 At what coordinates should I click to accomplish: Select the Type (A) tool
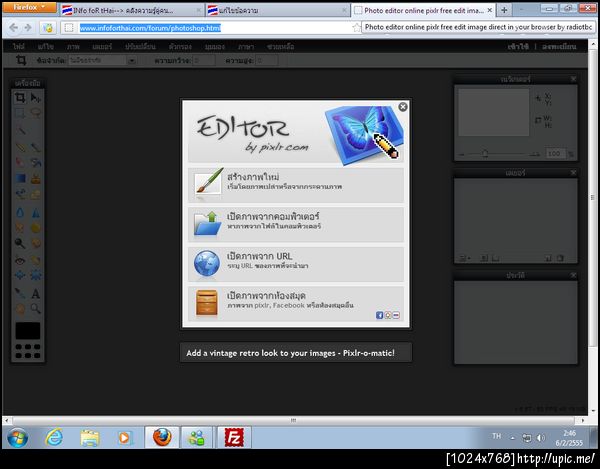[36, 293]
